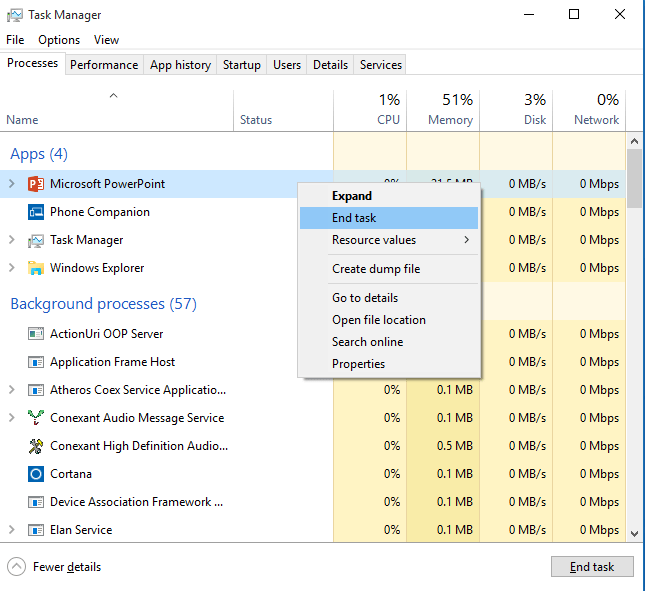Select the ActionUri OOP Server name
Viewport: 645px width, 591px height.
pos(107,334)
